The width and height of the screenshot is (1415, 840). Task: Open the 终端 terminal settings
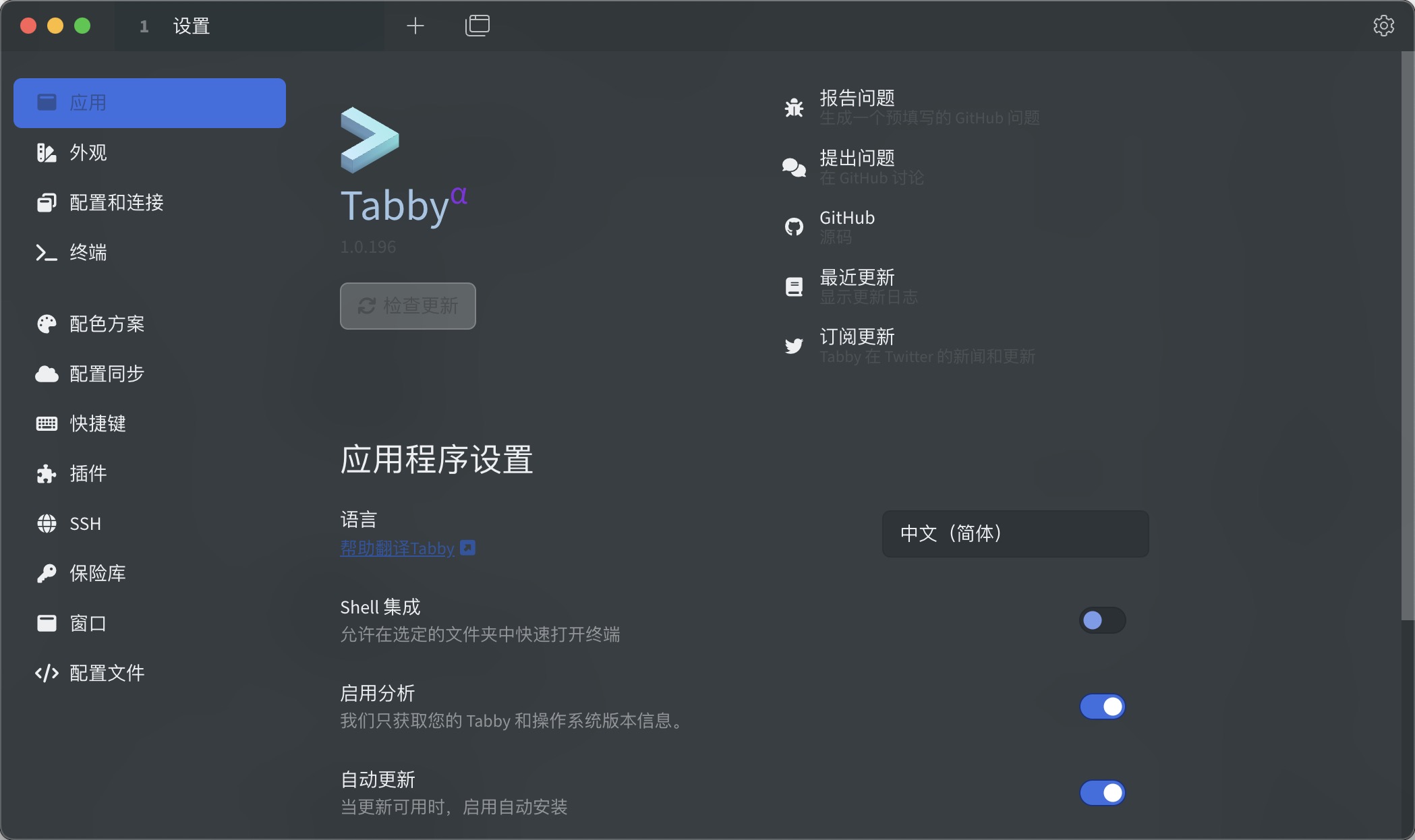(88, 253)
